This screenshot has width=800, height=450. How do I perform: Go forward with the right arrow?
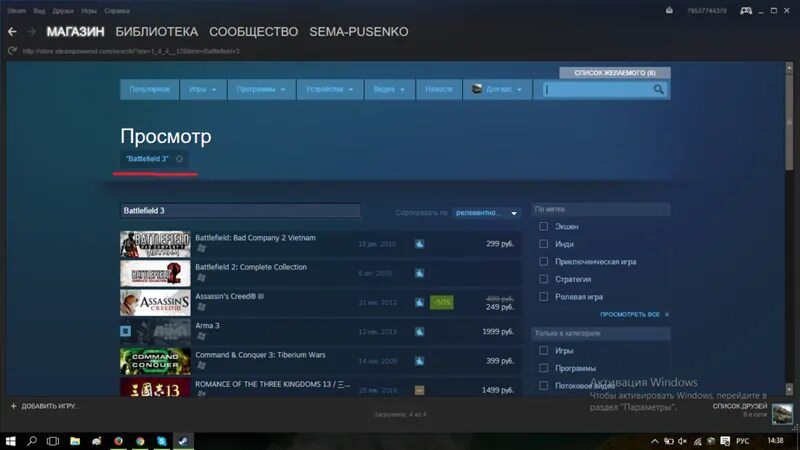(32, 32)
